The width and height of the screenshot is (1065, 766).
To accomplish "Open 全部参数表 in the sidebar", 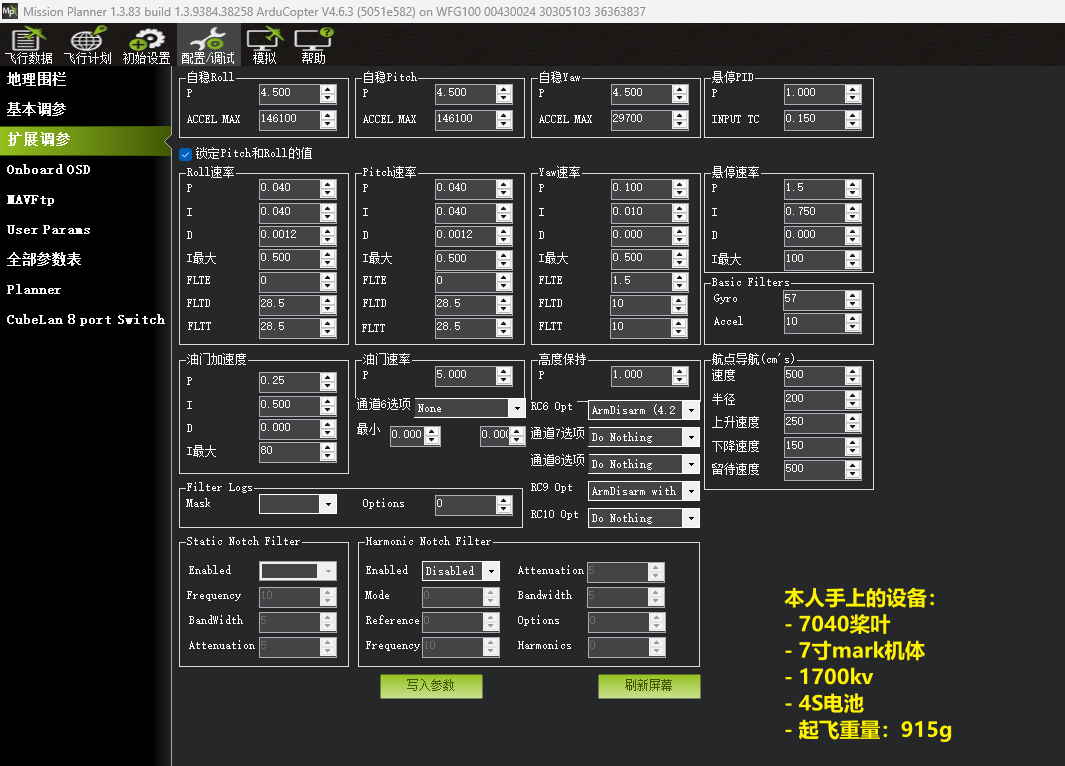I will tap(44, 260).
